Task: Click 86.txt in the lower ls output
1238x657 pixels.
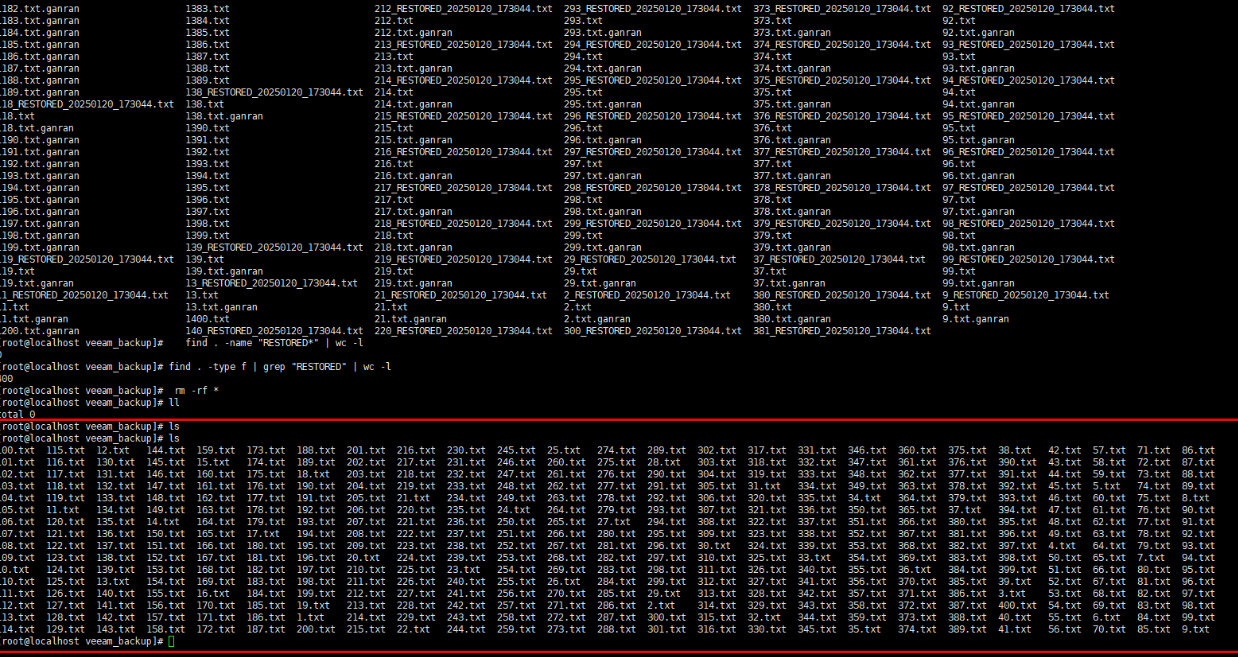Action: (1198, 450)
